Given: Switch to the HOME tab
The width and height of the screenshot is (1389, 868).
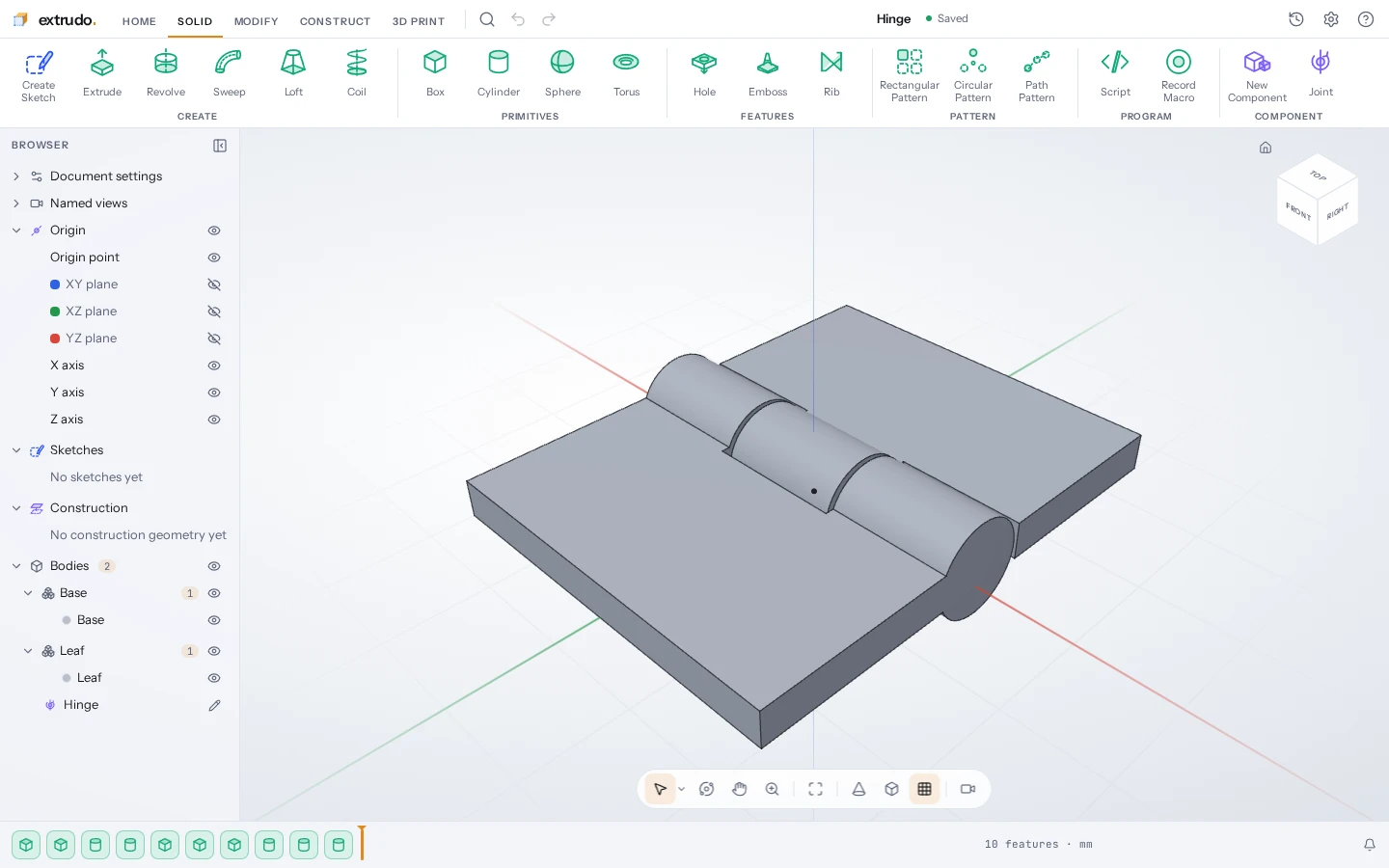Looking at the screenshot, I should 139,21.
